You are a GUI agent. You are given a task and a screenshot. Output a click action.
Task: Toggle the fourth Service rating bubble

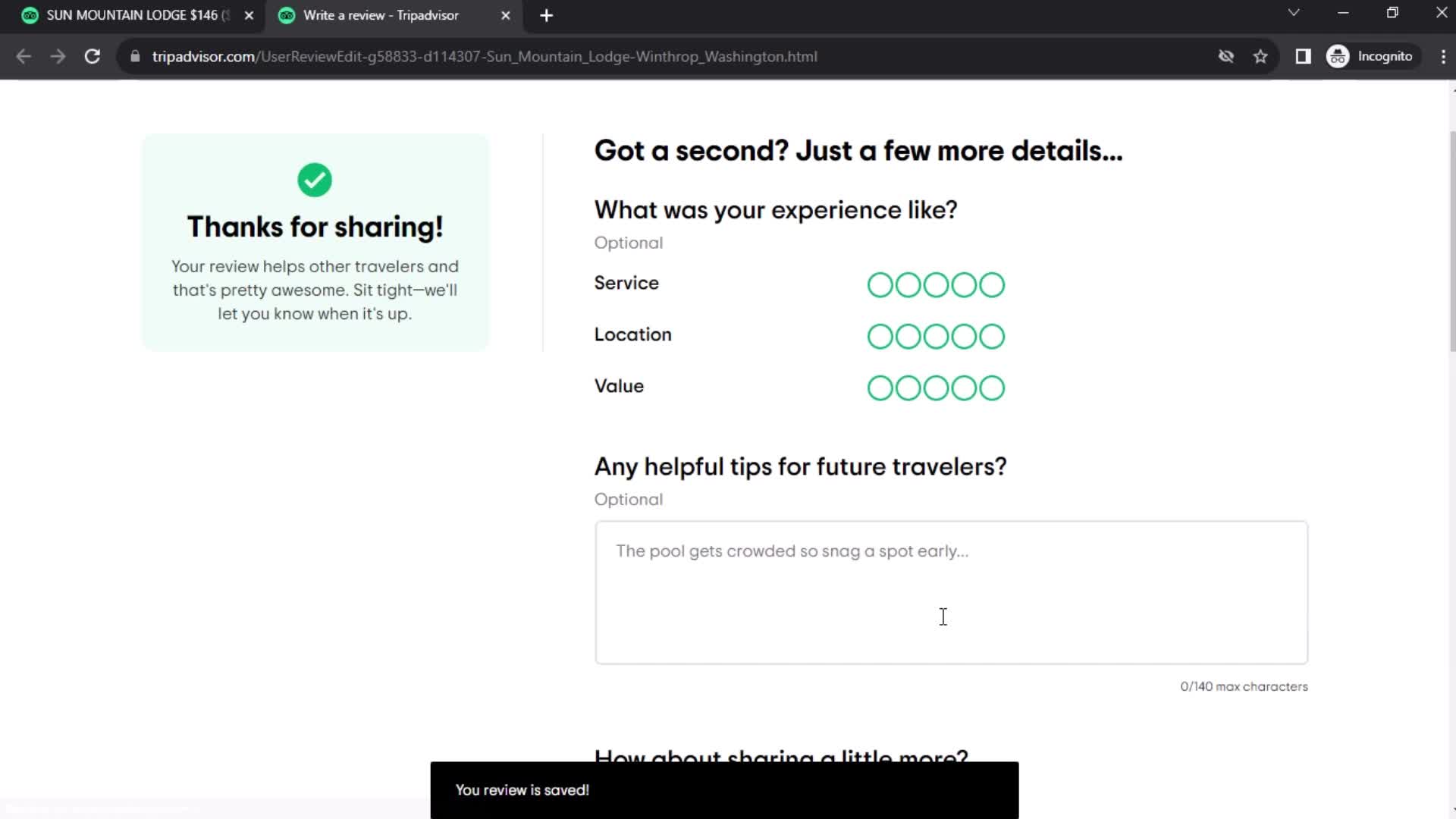click(964, 284)
